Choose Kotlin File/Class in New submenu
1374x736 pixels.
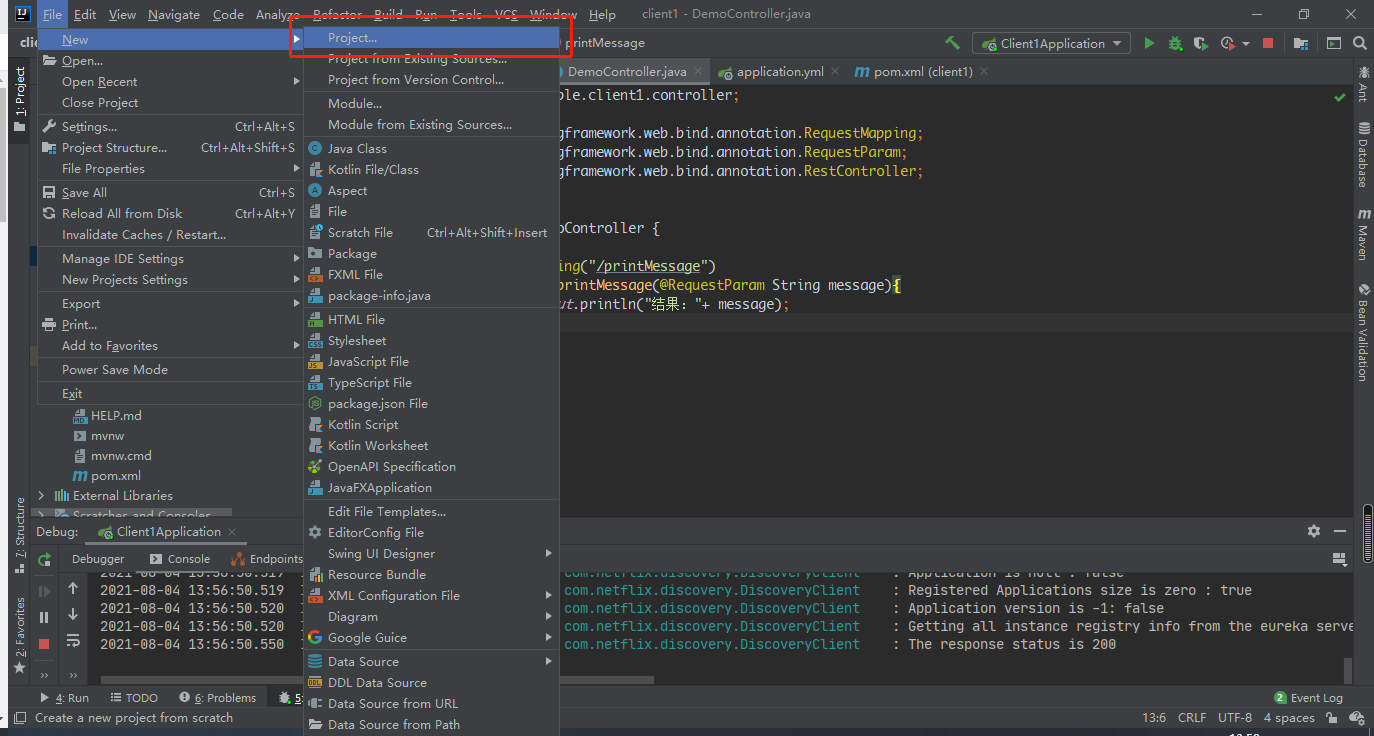pos(431,170)
